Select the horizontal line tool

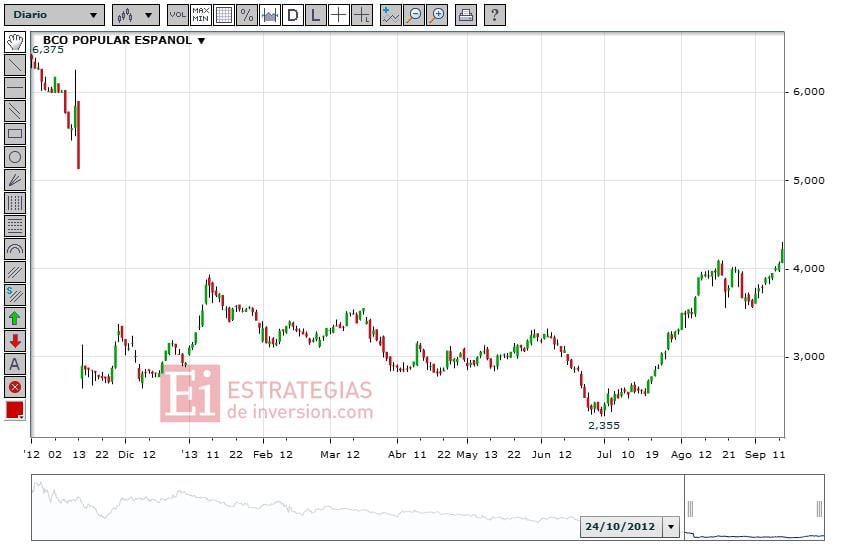click(15, 88)
